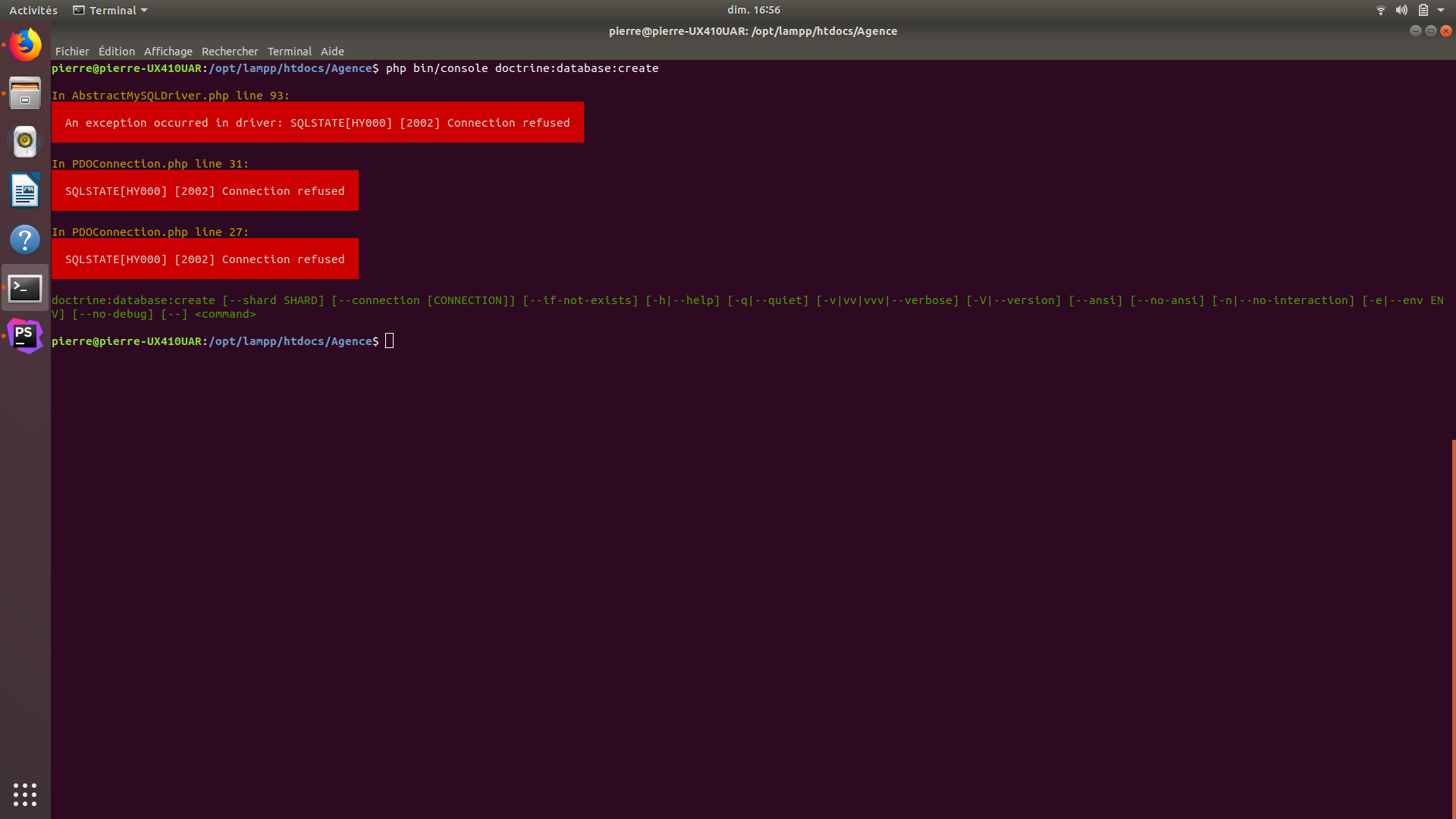
Task: Show applications grid button
Action: coord(25,794)
